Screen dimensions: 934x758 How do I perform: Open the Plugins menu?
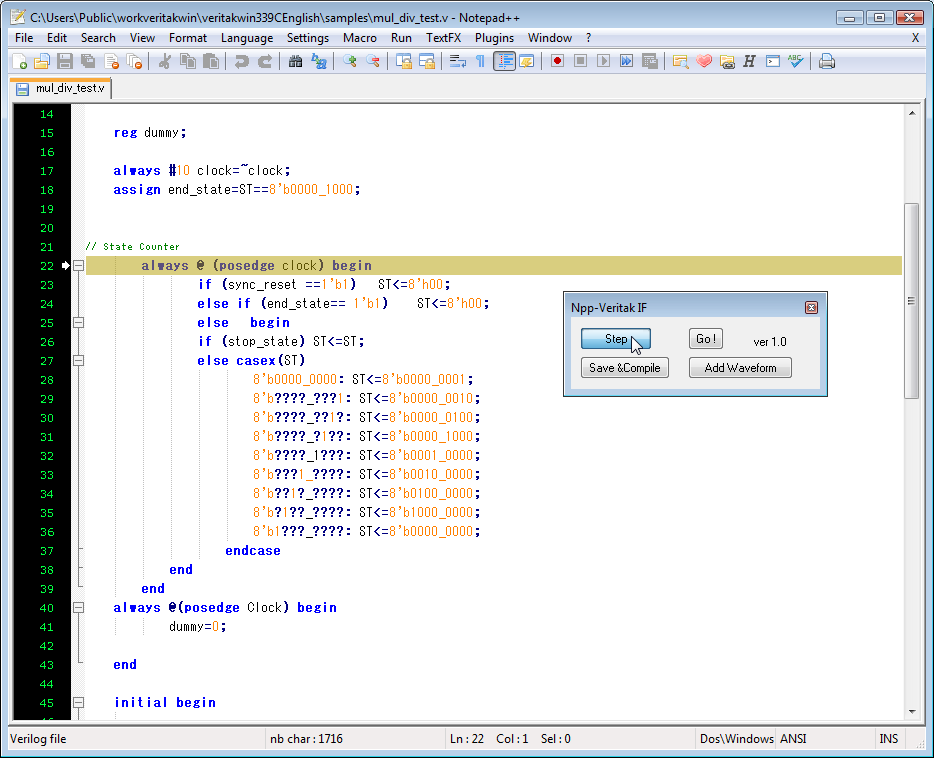[494, 38]
